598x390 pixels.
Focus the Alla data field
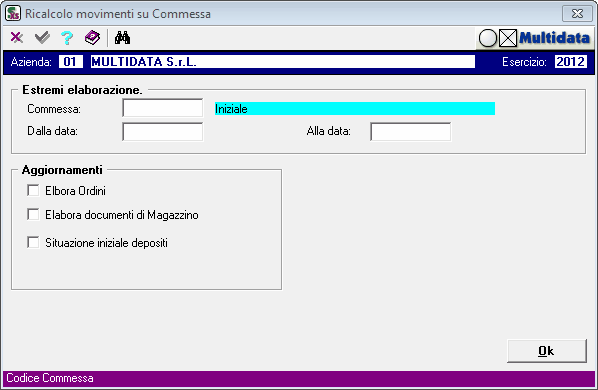(x=411, y=132)
